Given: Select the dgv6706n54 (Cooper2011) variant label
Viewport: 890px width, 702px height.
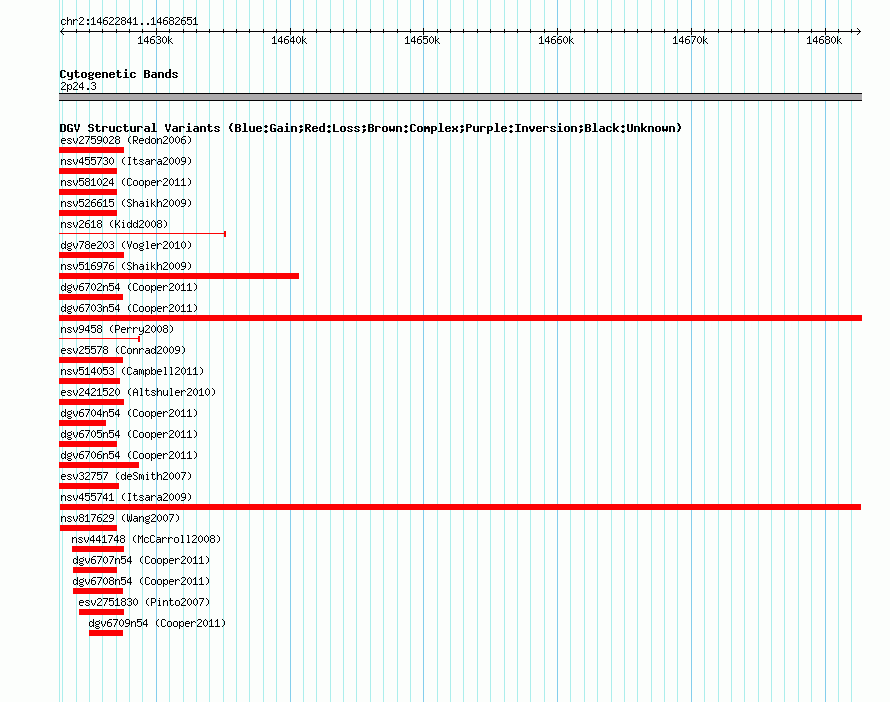Looking at the screenshot, I should coord(129,455).
